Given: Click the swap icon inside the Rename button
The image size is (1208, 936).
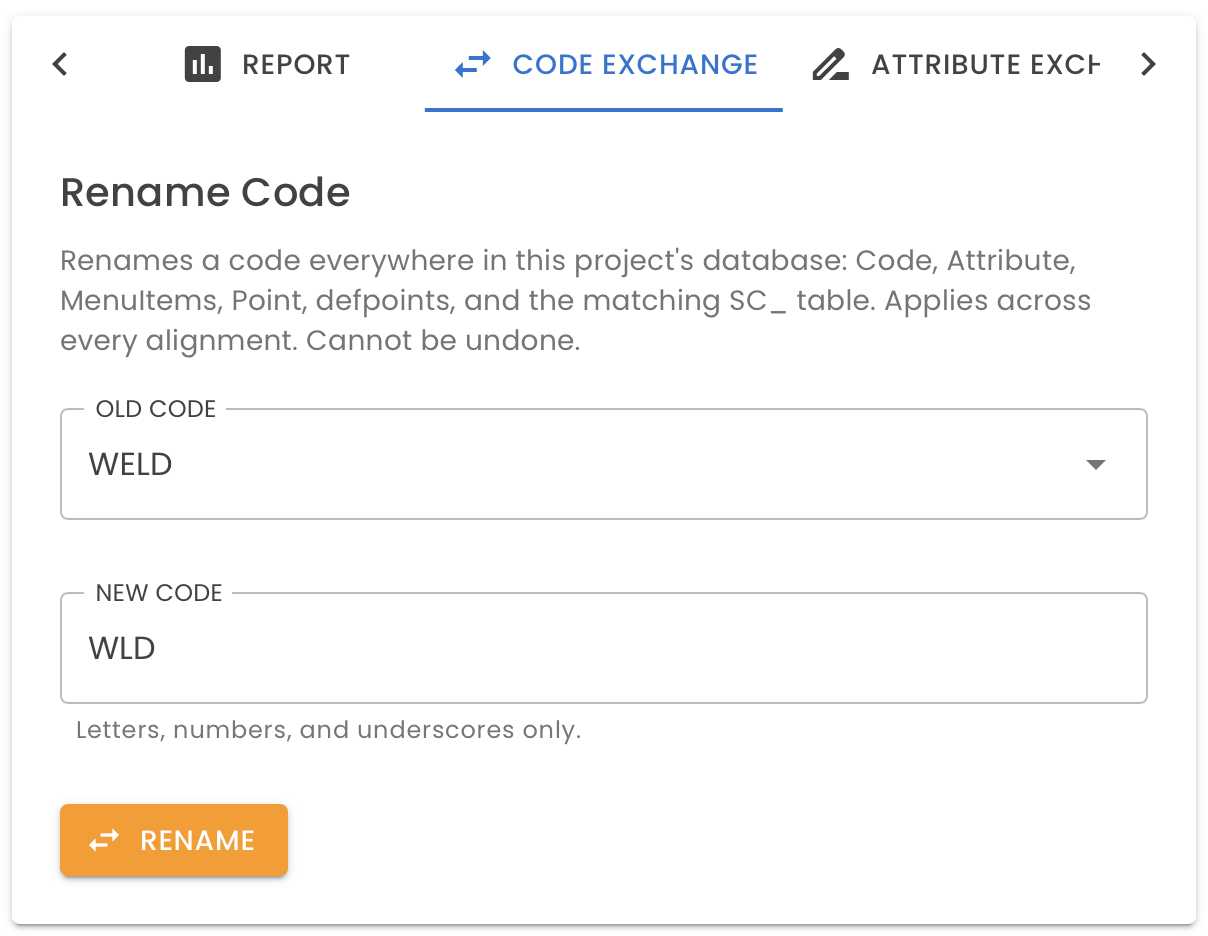Looking at the screenshot, I should pos(103,840).
